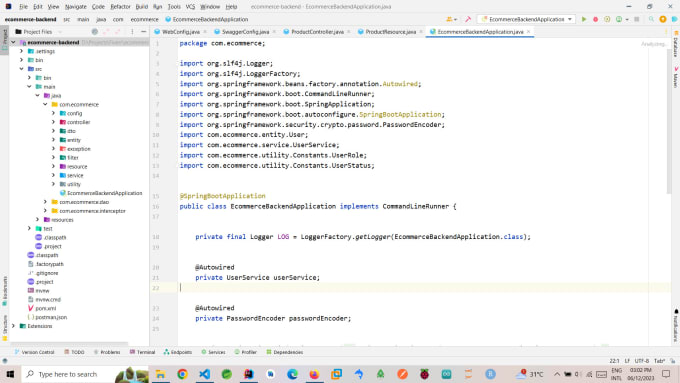The width and height of the screenshot is (680, 383).
Task: Open the Structure tool window on left strip
Action: point(5,327)
